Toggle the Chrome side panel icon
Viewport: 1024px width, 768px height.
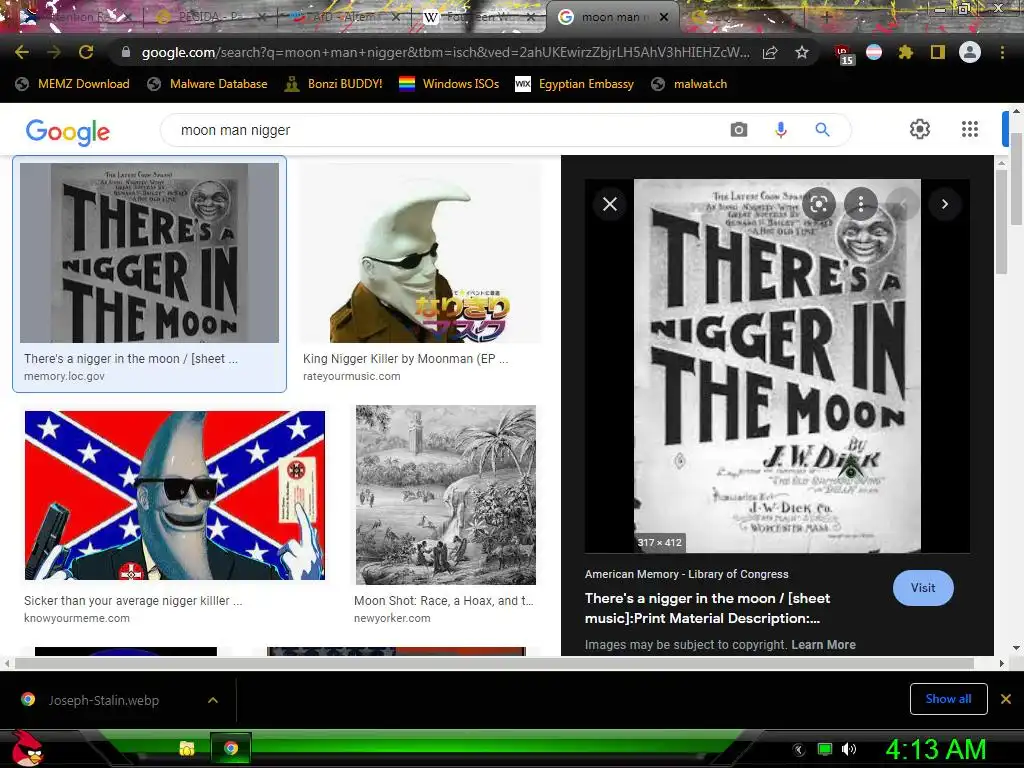pyautogui.click(x=938, y=52)
